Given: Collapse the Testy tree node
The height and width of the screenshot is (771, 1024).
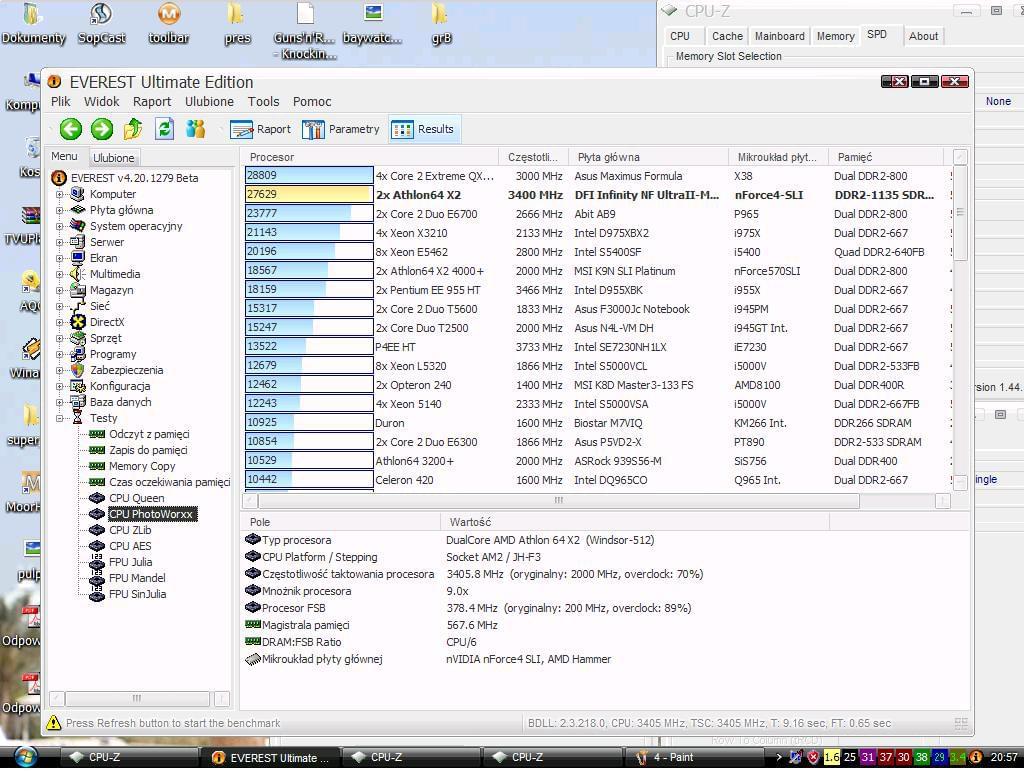Looking at the screenshot, I should pyautogui.click(x=59, y=418).
